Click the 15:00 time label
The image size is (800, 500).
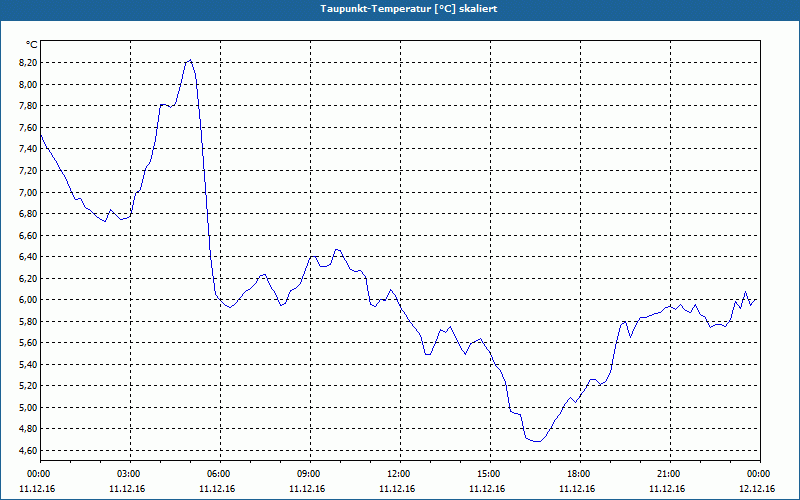click(490, 474)
